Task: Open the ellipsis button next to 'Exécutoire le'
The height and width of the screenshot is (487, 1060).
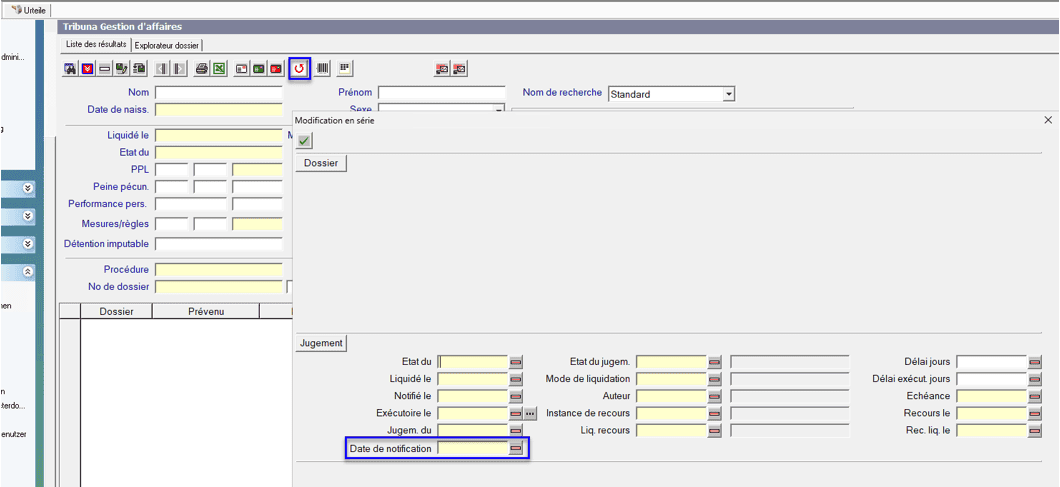Action: point(530,413)
